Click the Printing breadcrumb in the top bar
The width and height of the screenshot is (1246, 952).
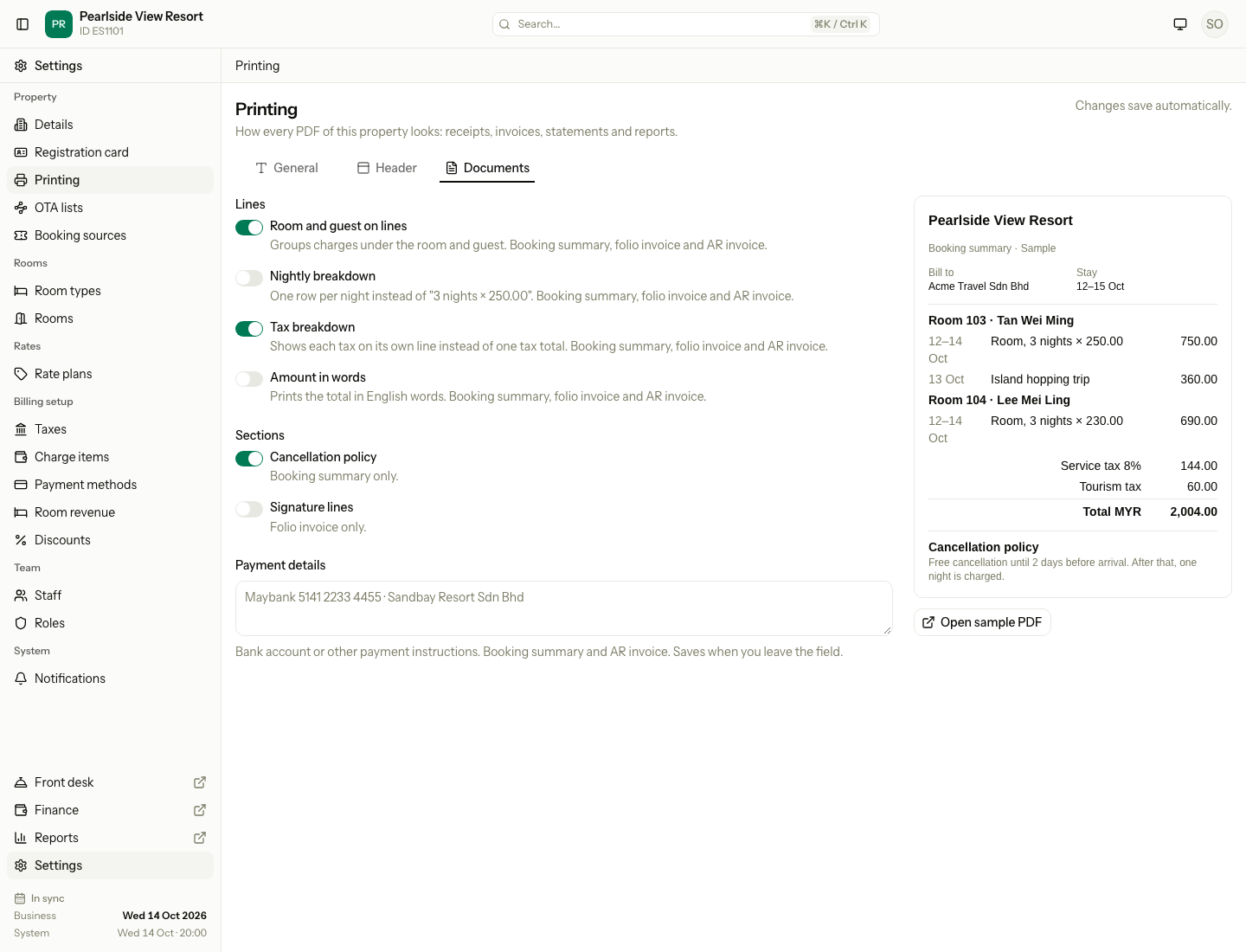tap(257, 66)
